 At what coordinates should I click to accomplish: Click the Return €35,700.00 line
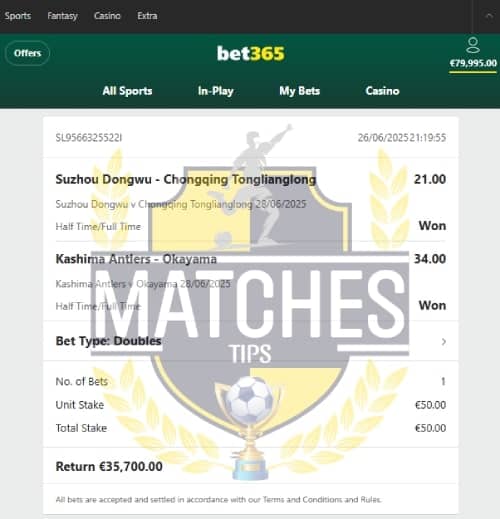pyautogui.click(x=109, y=466)
